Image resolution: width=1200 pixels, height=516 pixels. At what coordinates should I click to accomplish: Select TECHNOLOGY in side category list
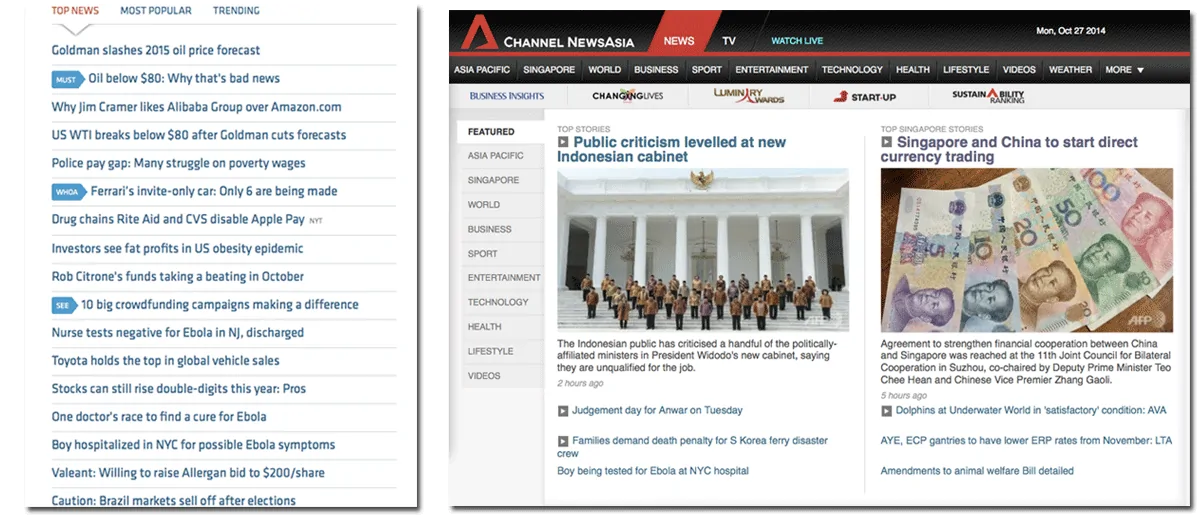[x=501, y=302]
